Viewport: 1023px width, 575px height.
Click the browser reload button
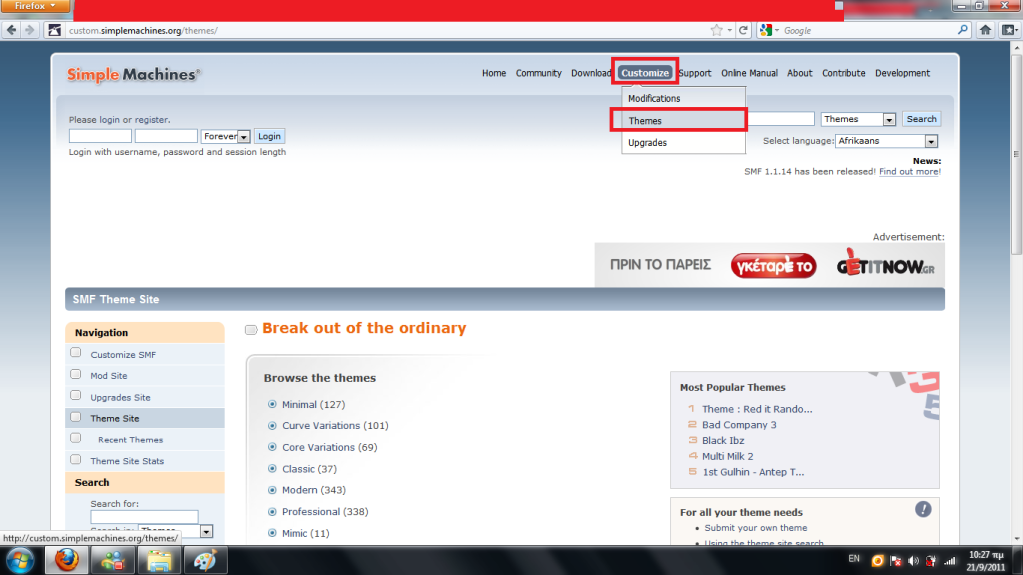(x=744, y=30)
